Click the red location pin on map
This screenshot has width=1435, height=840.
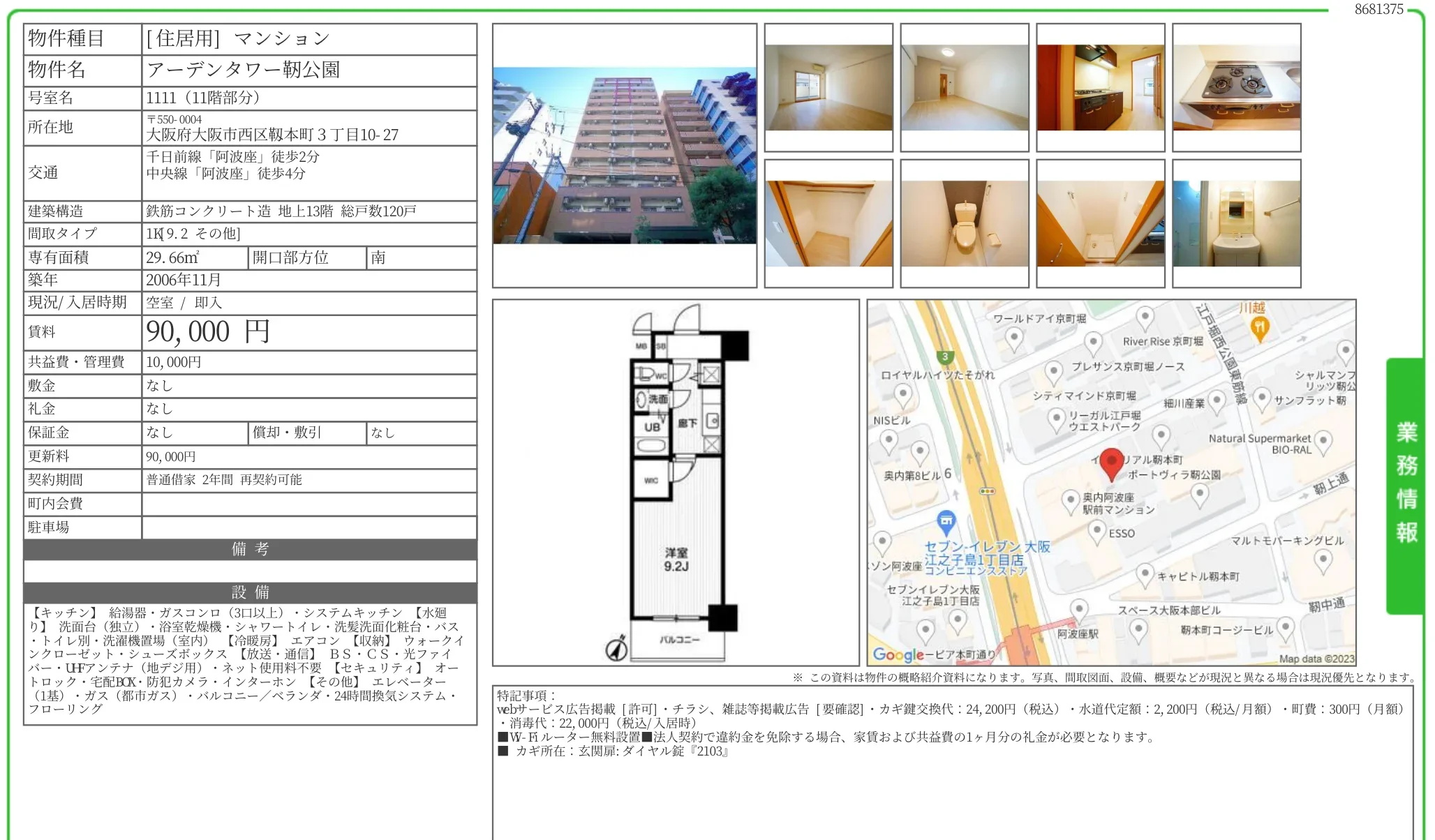(x=1111, y=463)
